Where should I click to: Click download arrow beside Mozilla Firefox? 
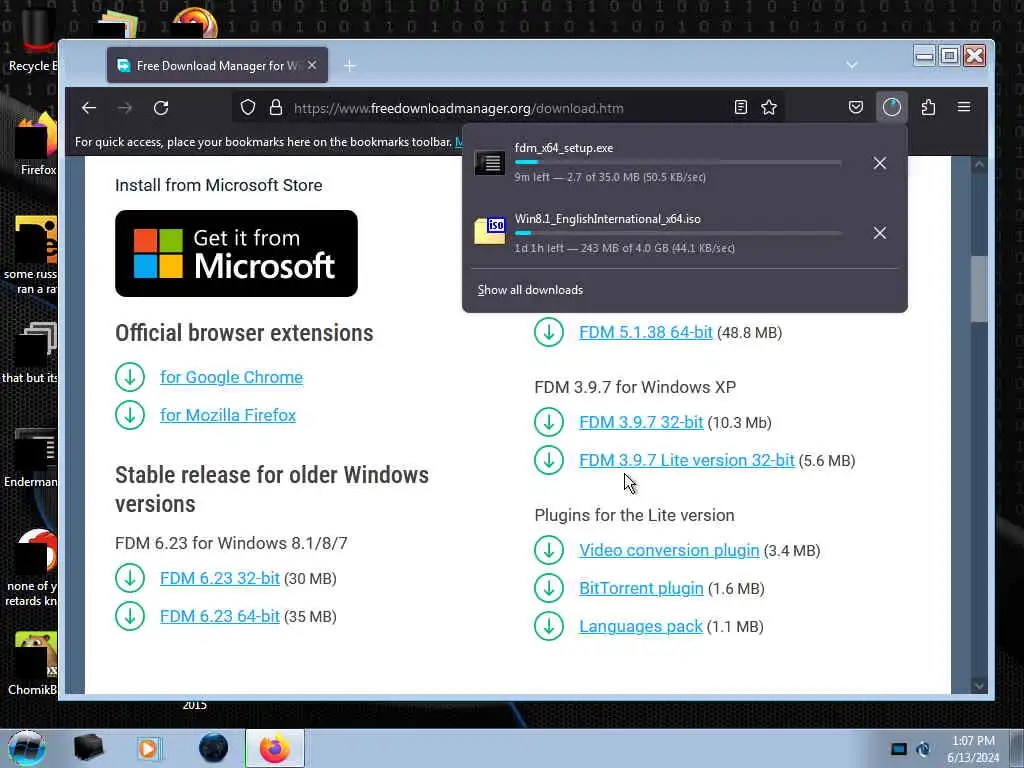130,415
